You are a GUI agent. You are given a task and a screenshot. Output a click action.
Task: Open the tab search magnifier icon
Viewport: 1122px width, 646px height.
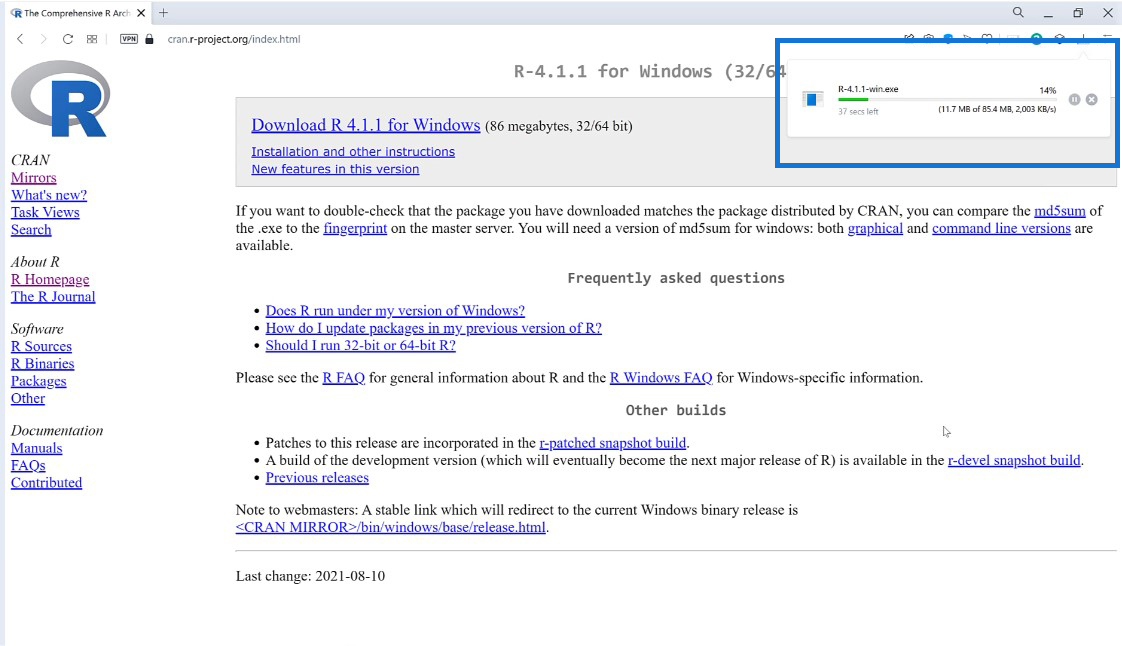tap(1018, 12)
